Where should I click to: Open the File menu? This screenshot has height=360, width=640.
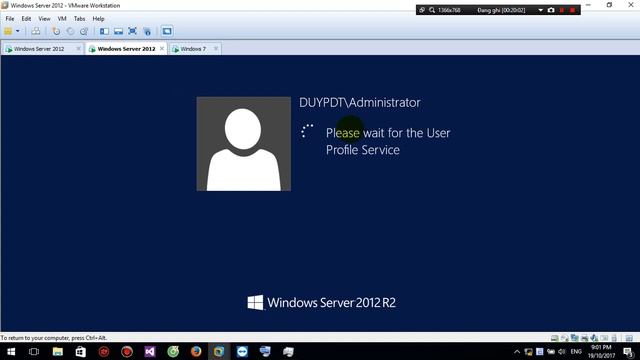click(x=10, y=19)
